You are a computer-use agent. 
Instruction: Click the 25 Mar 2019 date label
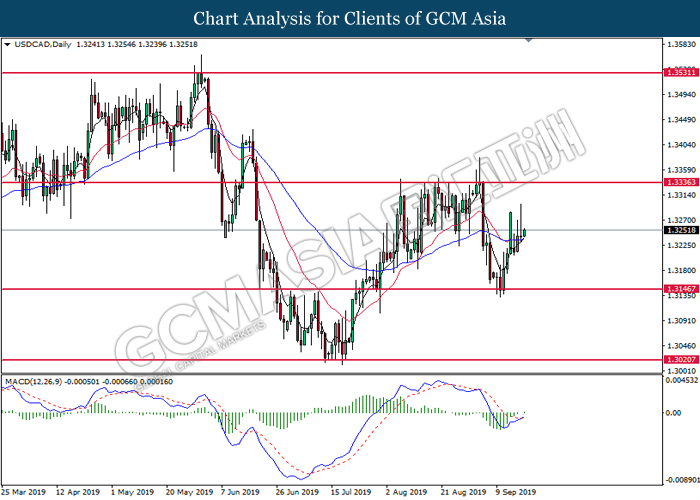point(24,492)
